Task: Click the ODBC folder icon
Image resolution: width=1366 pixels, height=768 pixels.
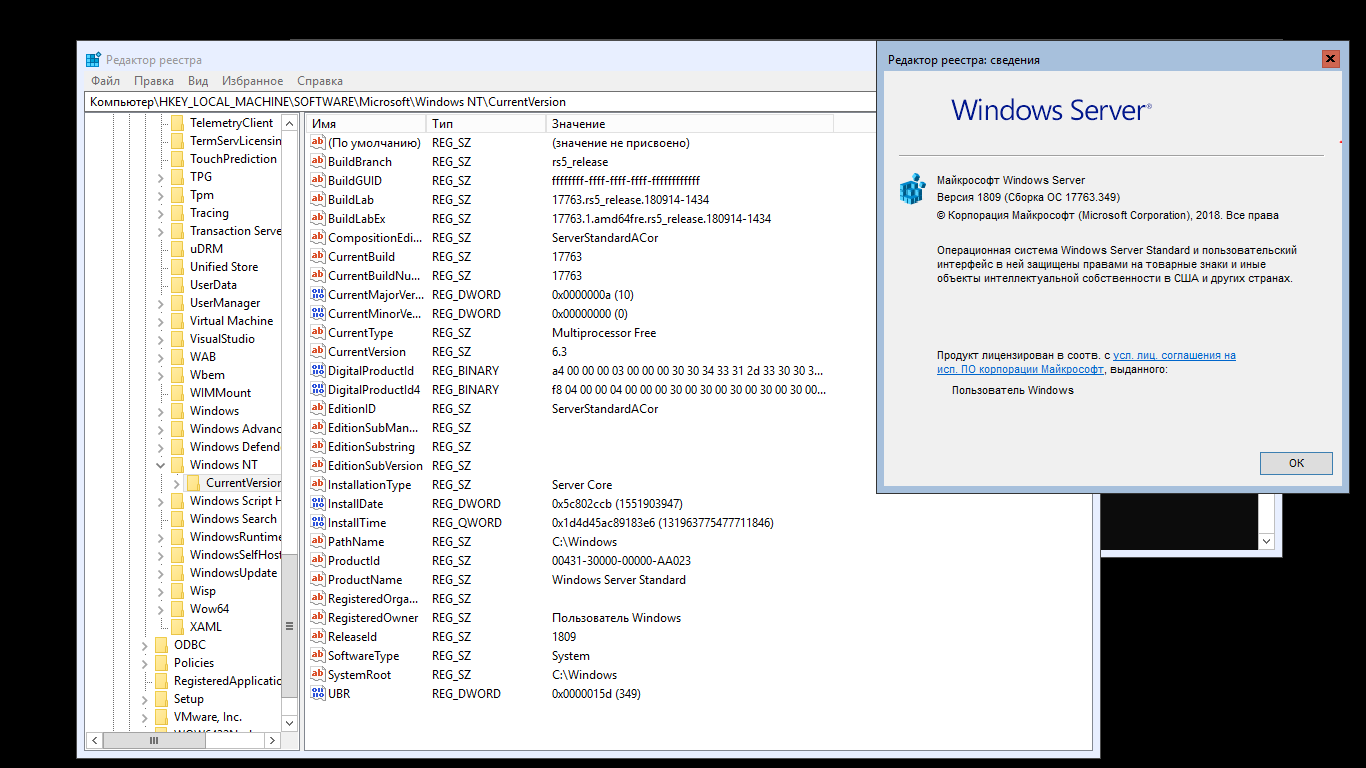Action: [x=161, y=645]
